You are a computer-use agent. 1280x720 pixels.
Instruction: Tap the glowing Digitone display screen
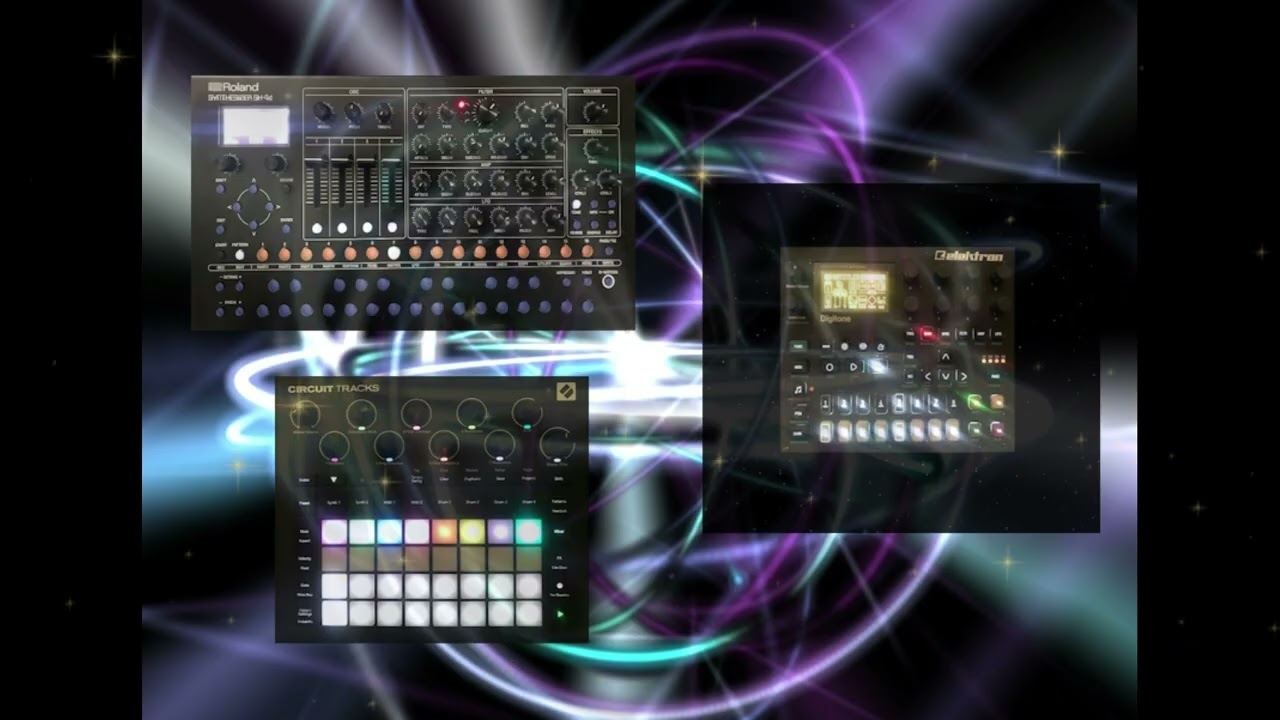(x=855, y=291)
